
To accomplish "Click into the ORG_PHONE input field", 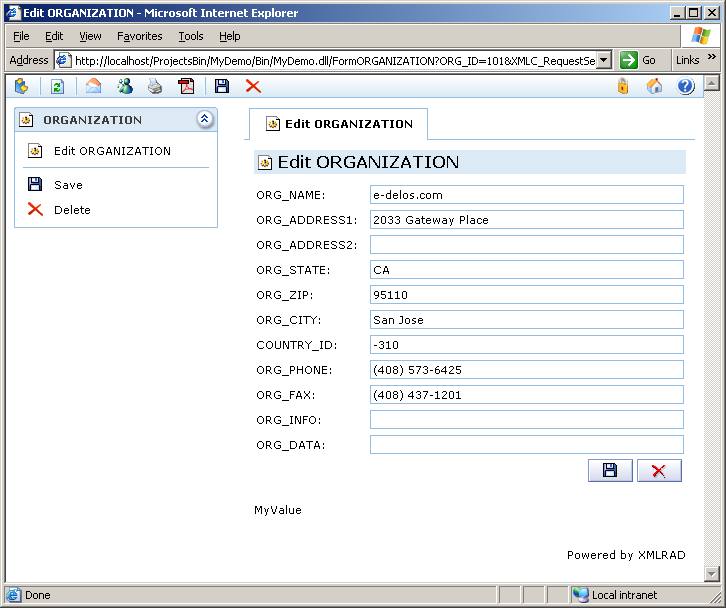I will coord(526,370).
